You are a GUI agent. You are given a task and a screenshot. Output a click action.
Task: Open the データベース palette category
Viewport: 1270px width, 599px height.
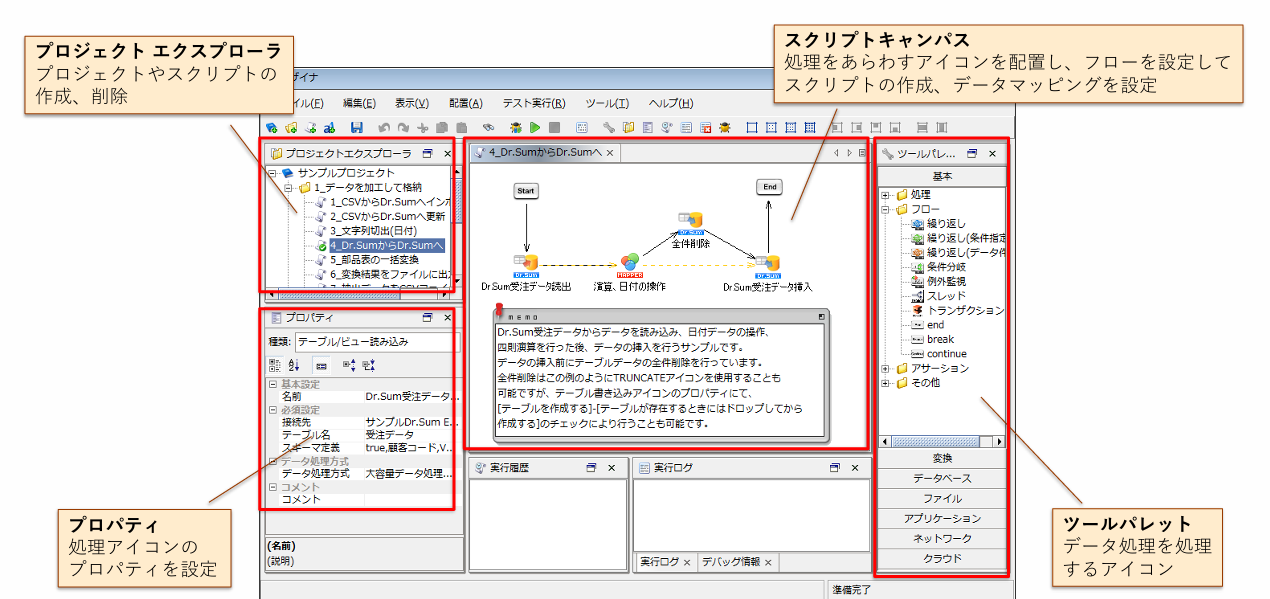tap(941, 478)
